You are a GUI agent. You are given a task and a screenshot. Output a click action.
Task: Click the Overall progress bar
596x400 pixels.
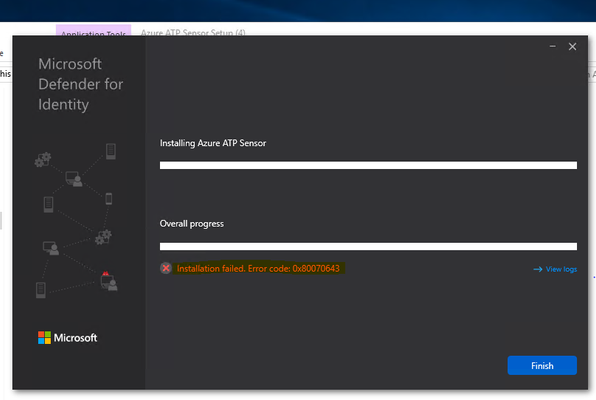[x=368, y=246]
